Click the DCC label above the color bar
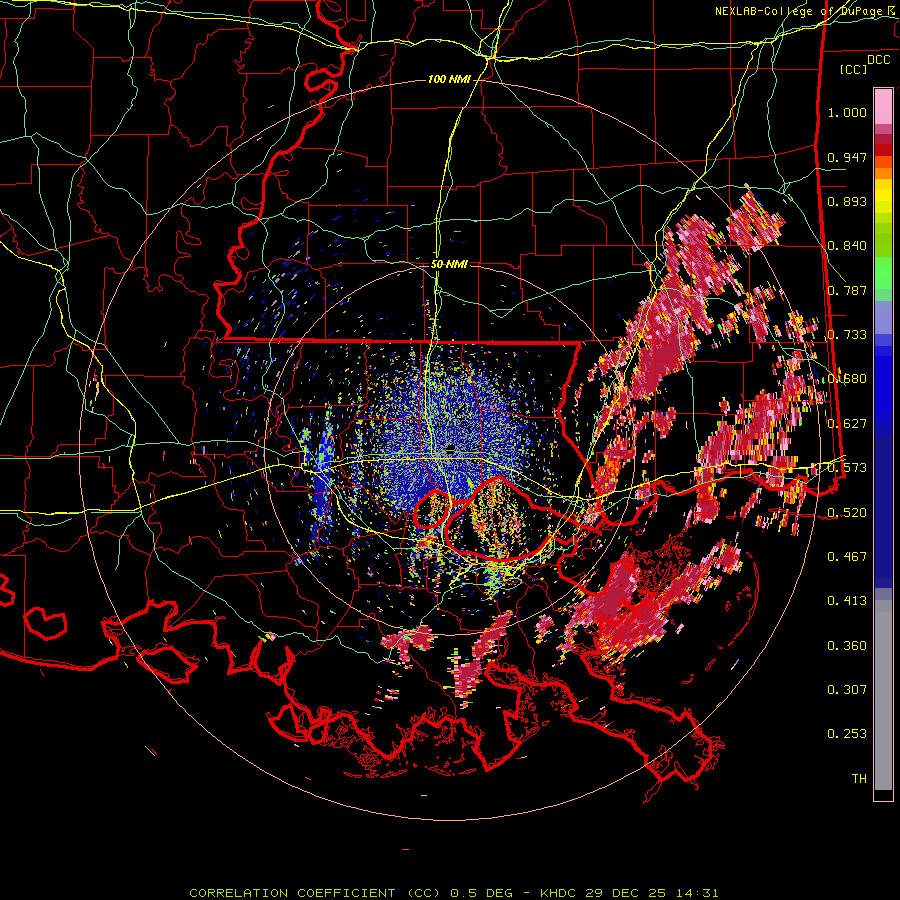This screenshot has width=900, height=900. coord(879,59)
